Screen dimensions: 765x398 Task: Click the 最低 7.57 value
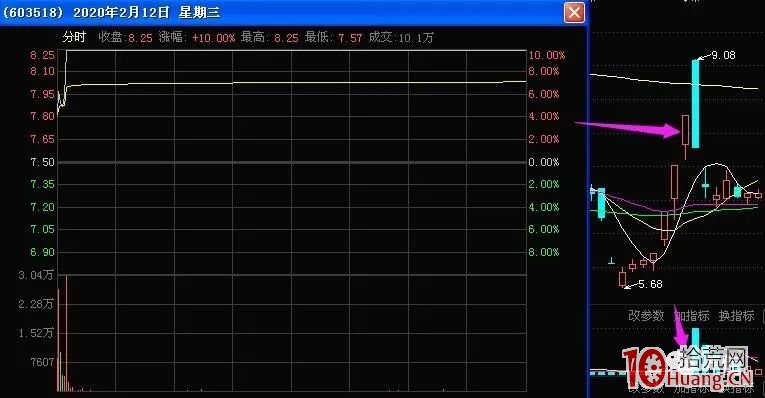coord(350,38)
